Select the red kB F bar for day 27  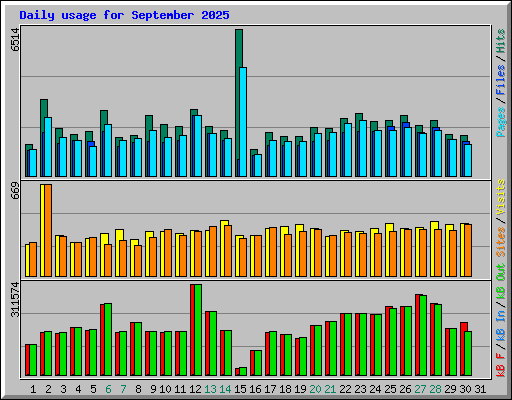[417, 335]
